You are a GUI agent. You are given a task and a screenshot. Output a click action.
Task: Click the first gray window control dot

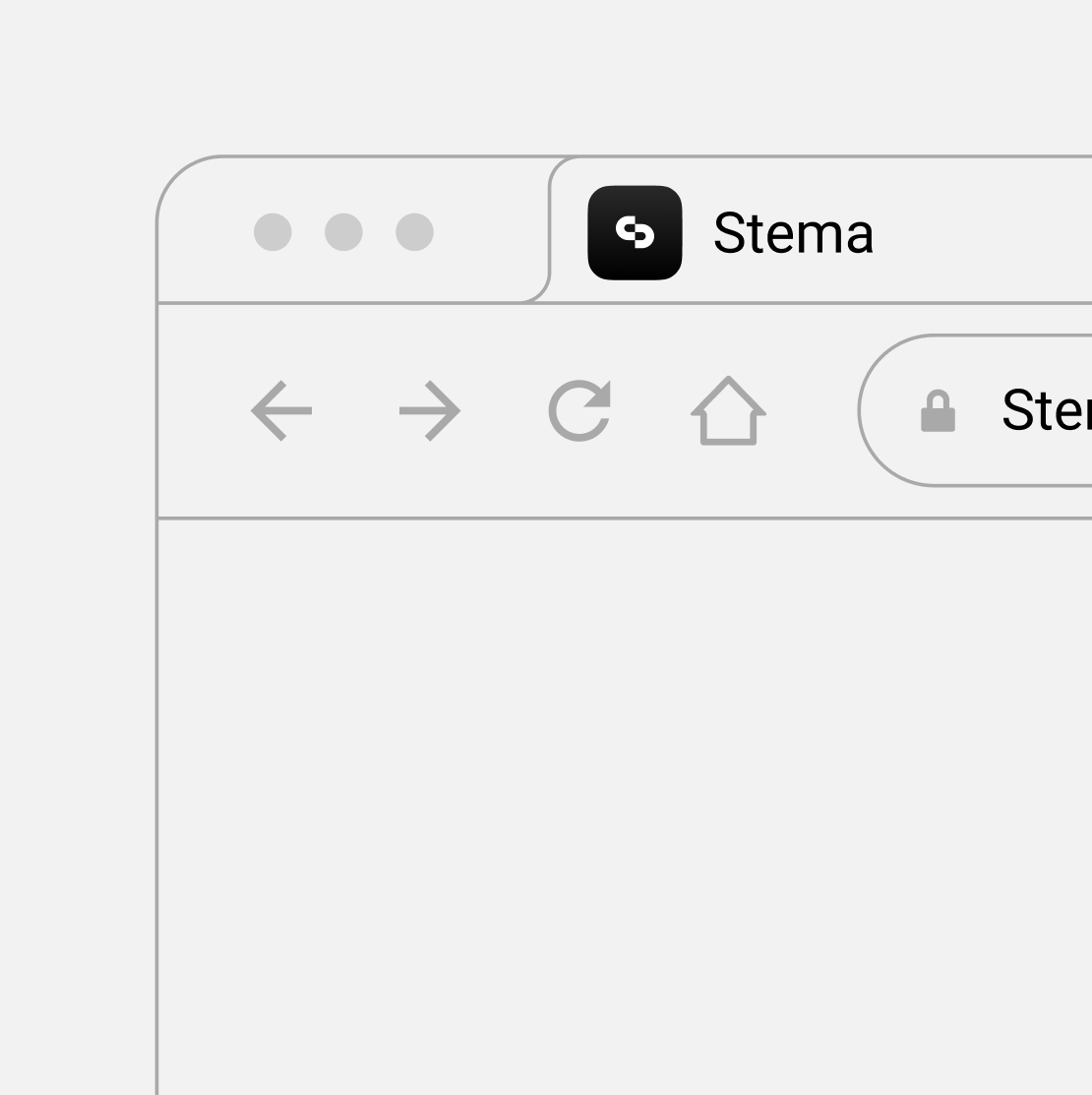point(273,232)
